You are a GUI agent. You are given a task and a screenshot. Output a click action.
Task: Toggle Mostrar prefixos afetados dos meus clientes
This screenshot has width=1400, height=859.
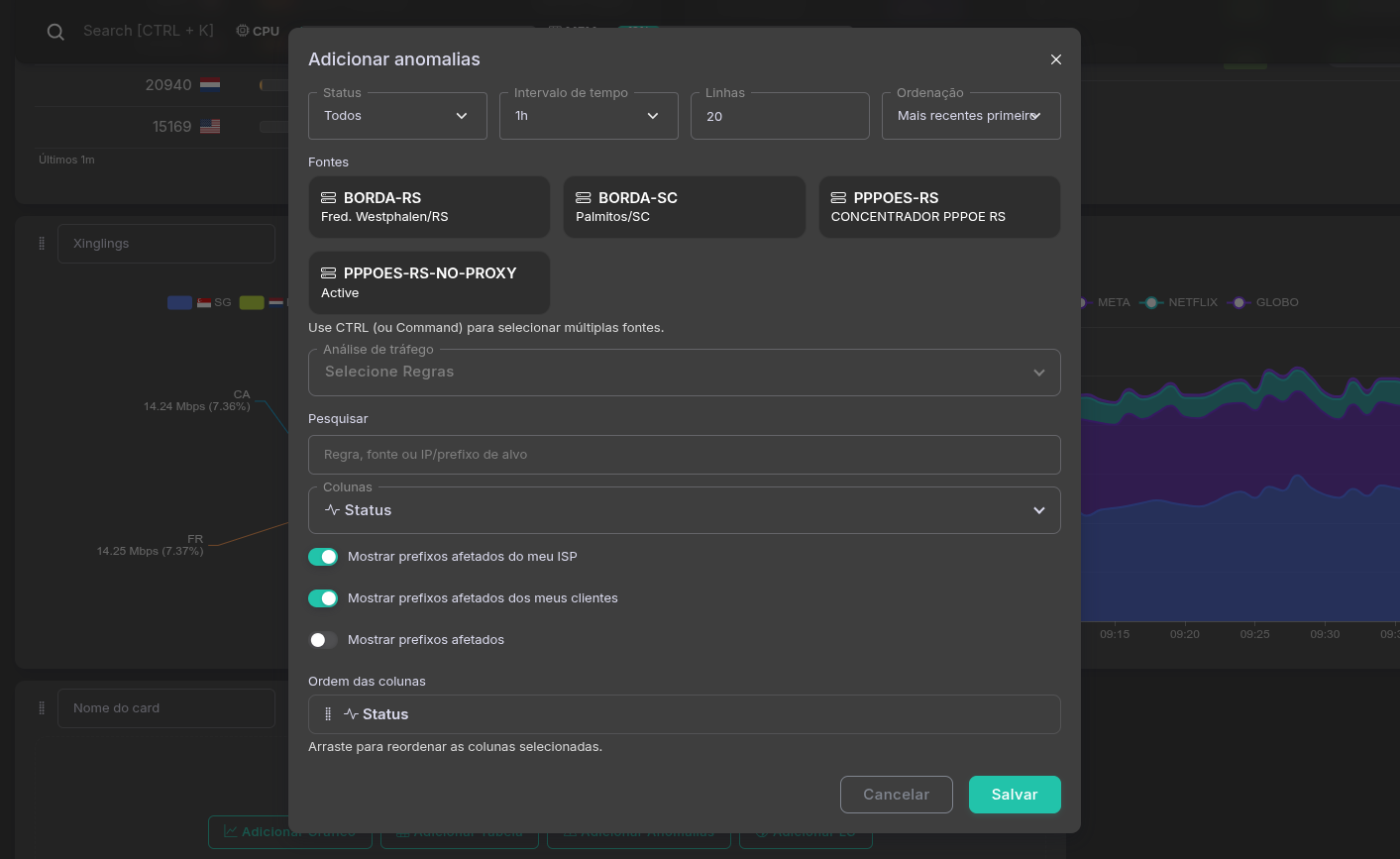pos(323,598)
